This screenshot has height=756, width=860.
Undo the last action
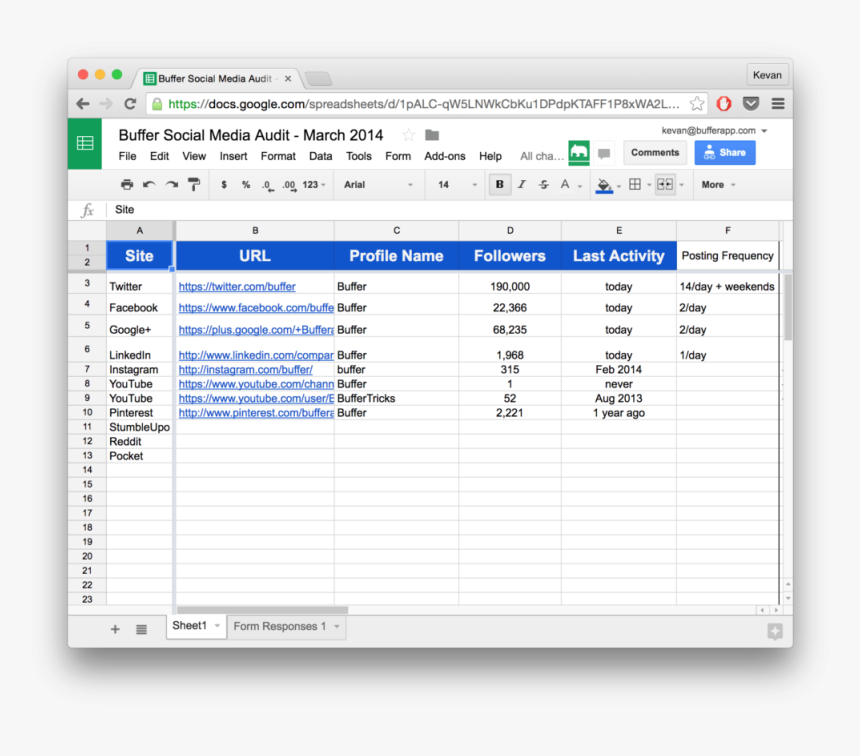pos(149,185)
